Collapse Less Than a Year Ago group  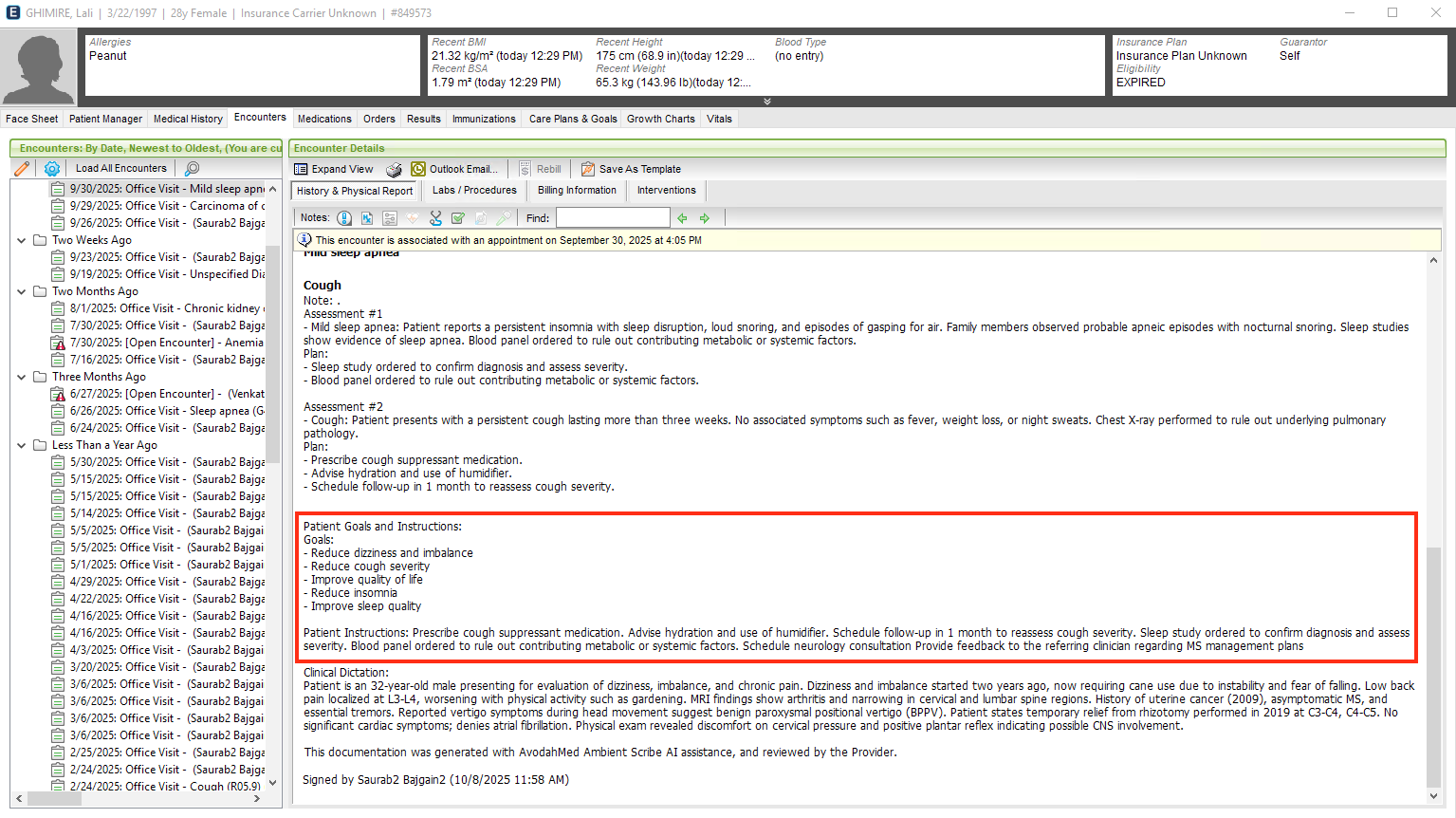[21, 445]
